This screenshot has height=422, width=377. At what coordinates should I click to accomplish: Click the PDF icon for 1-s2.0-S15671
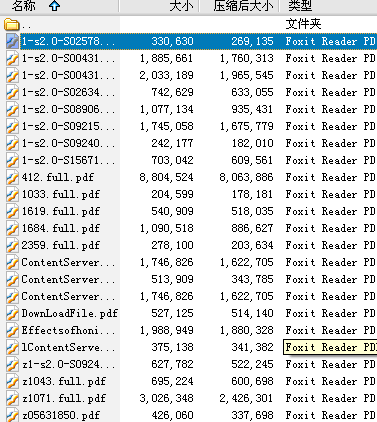[12, 160]
